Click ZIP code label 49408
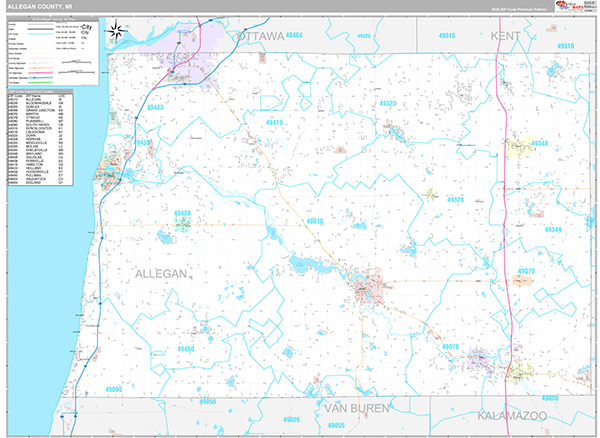Screen dimensions: 600x438 pos(183,213)
